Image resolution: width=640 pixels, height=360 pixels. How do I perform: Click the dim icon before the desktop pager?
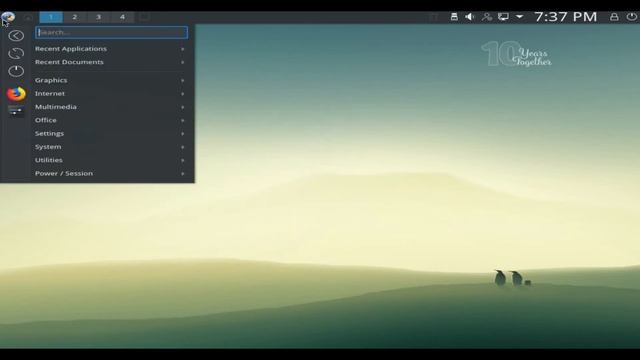pos(28,17)
